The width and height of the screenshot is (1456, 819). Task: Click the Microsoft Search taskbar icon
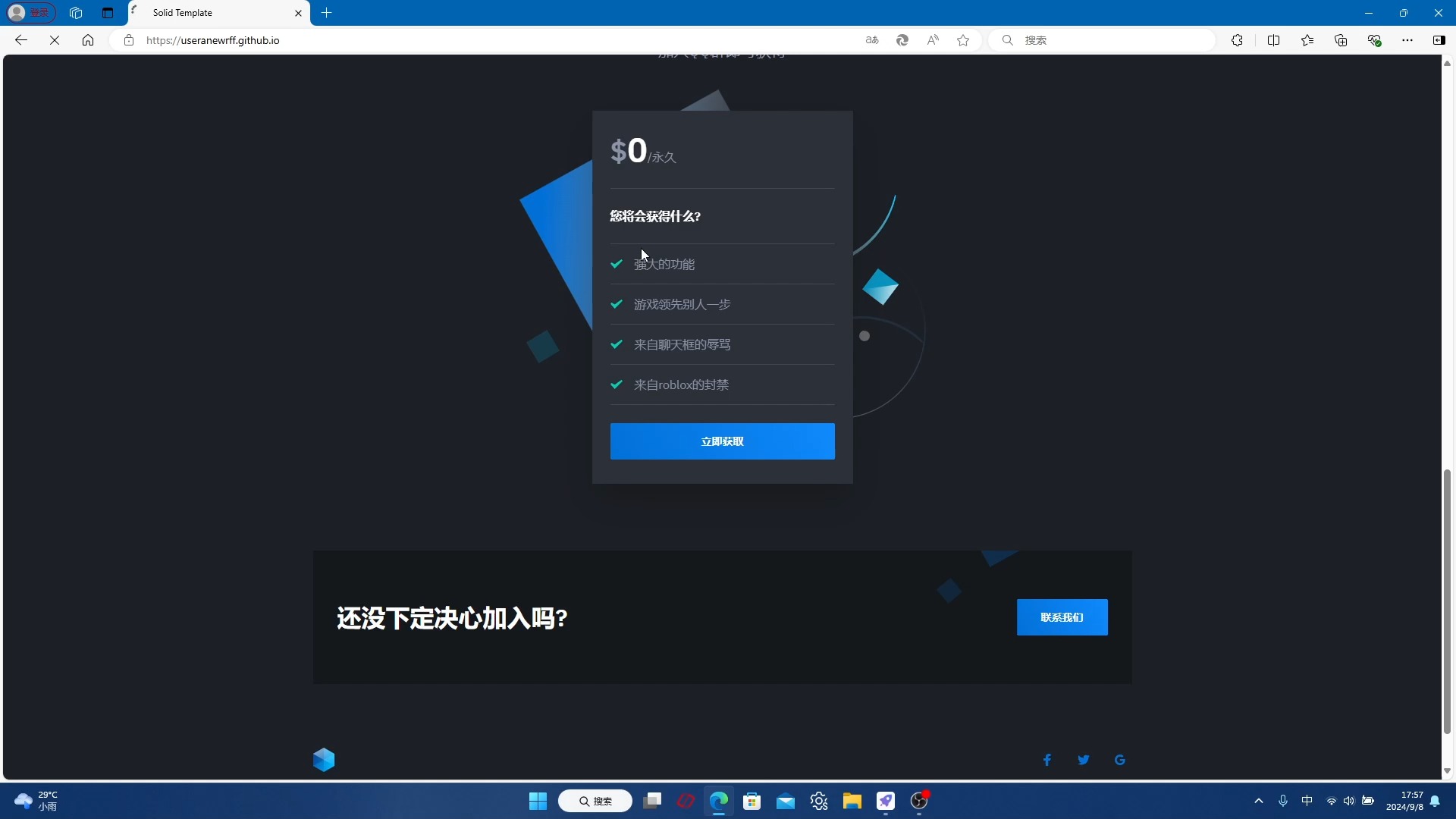(596, 800)
